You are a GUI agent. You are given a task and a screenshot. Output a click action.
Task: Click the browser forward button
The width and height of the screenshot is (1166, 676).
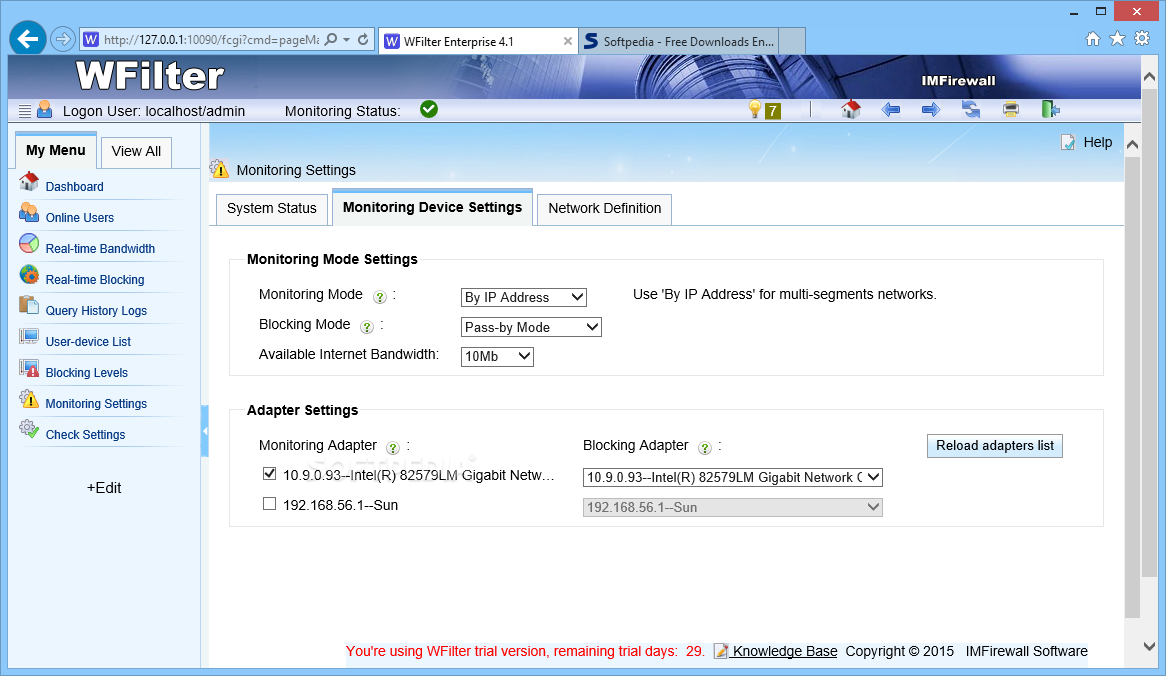(63, 39)
